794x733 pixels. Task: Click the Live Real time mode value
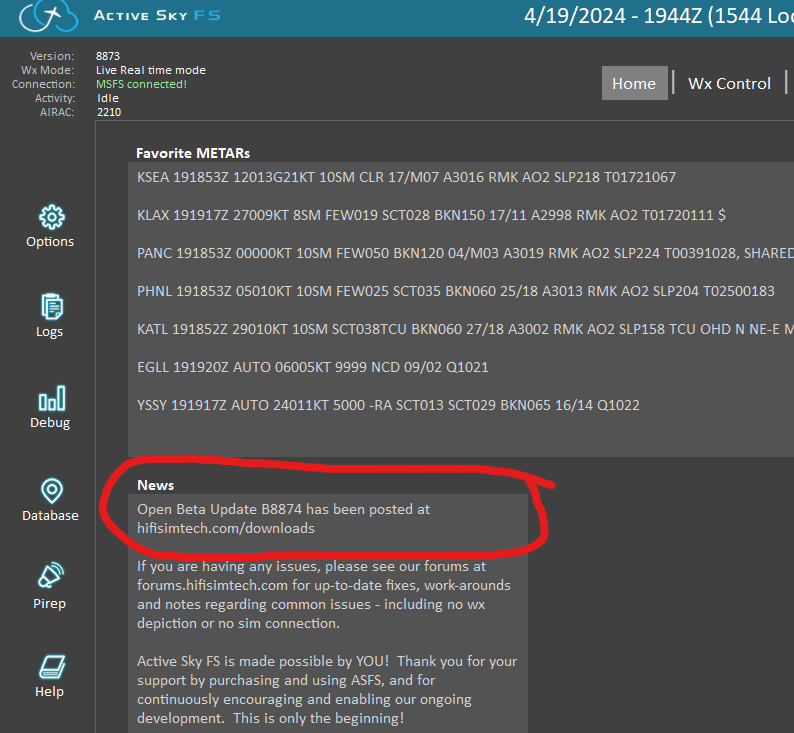(x=151, y=70)
